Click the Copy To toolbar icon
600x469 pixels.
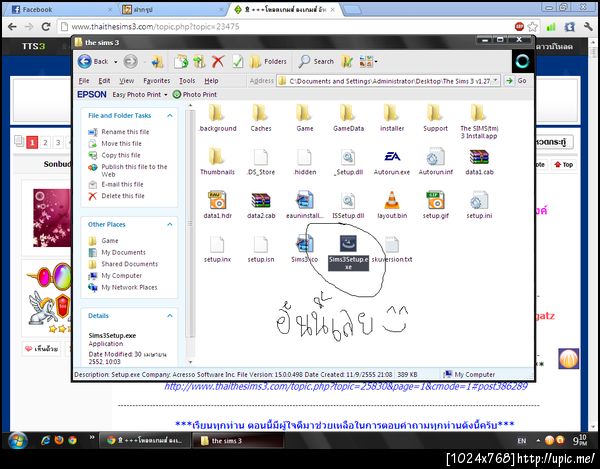point(199,61)
